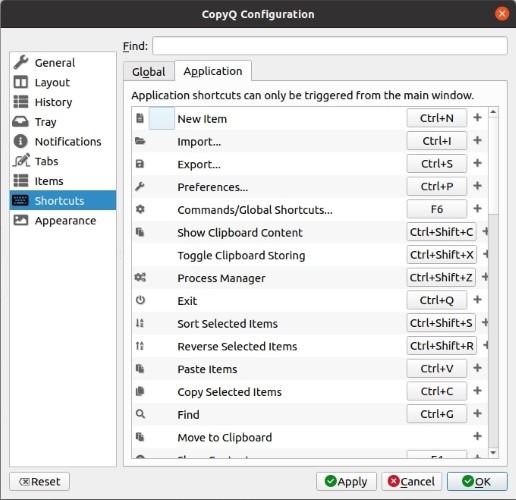The image size is (516, 500).
Task: Select the Application shortcuts tab
Action: pos(213,71)
